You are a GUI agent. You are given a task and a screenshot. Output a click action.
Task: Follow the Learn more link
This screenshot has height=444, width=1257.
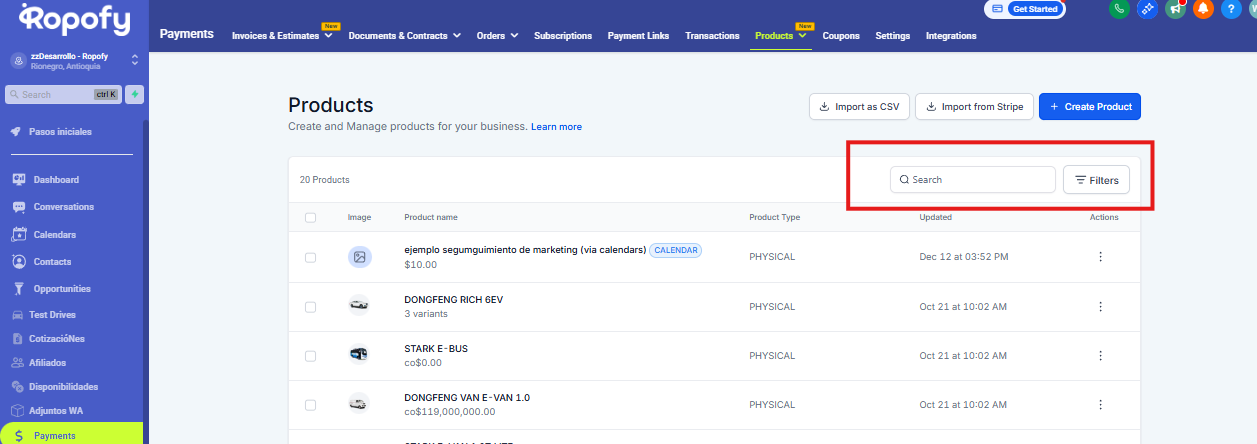[556, 127]
